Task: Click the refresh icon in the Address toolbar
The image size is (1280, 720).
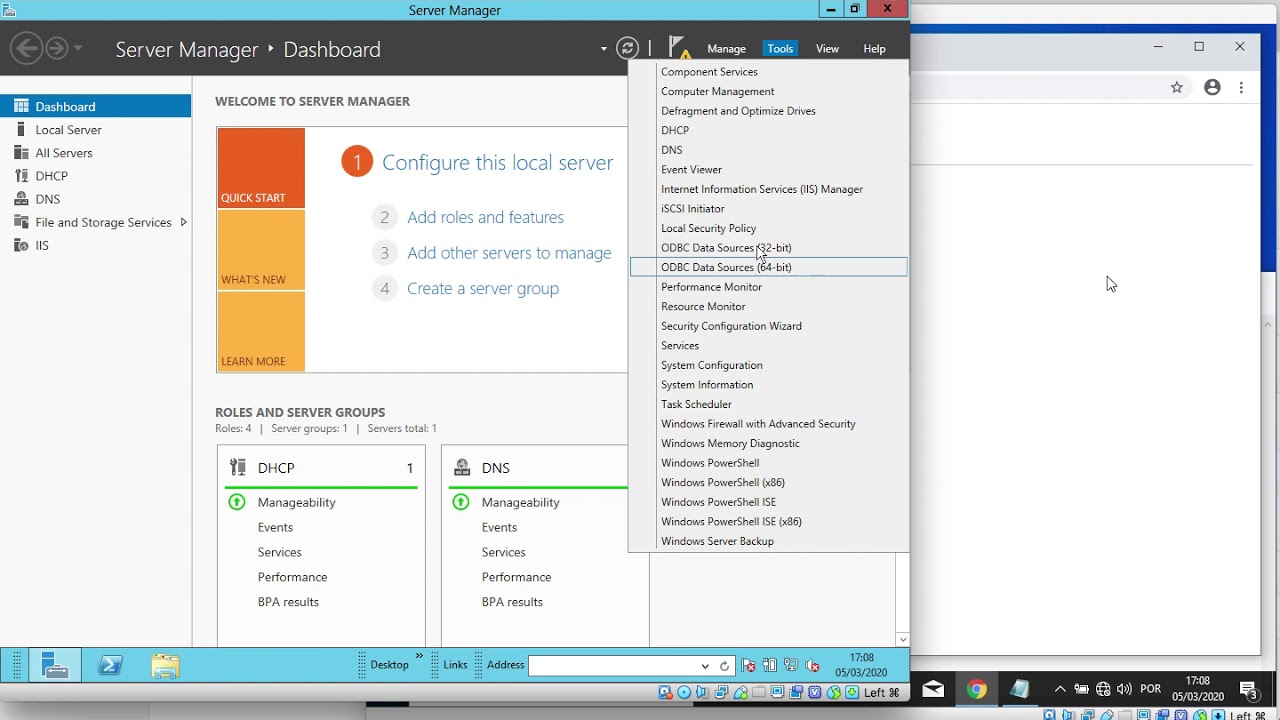Action: click(x=724, y=666)
